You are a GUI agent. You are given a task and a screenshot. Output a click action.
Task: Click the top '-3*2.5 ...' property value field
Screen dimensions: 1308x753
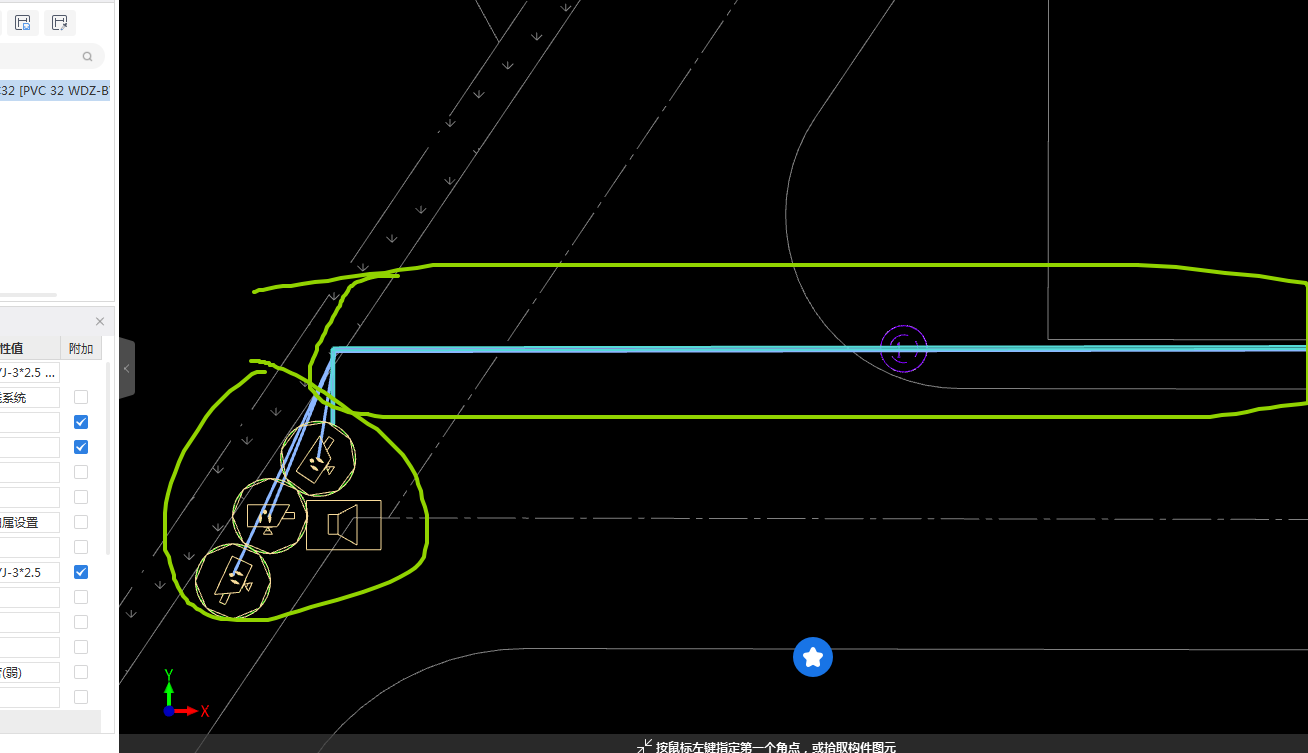click(30, 372)
